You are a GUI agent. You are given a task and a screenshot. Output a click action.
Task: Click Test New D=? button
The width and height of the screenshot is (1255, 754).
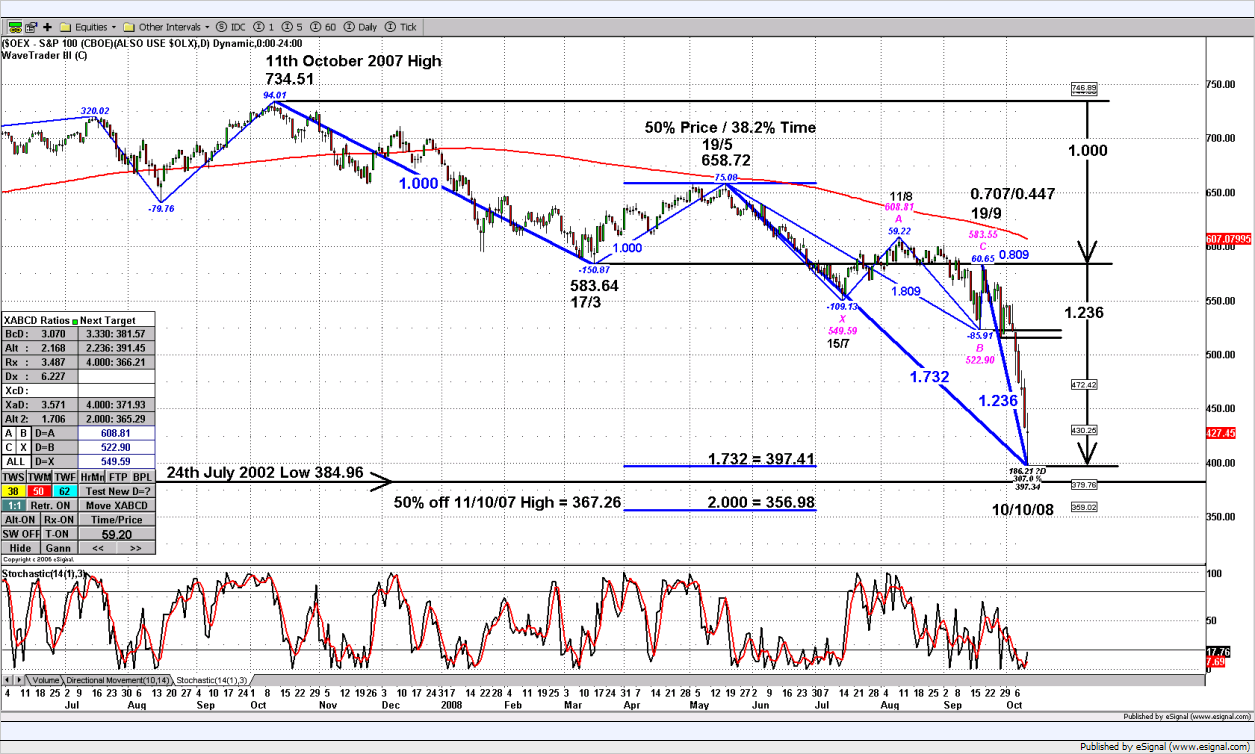point(117,491)
